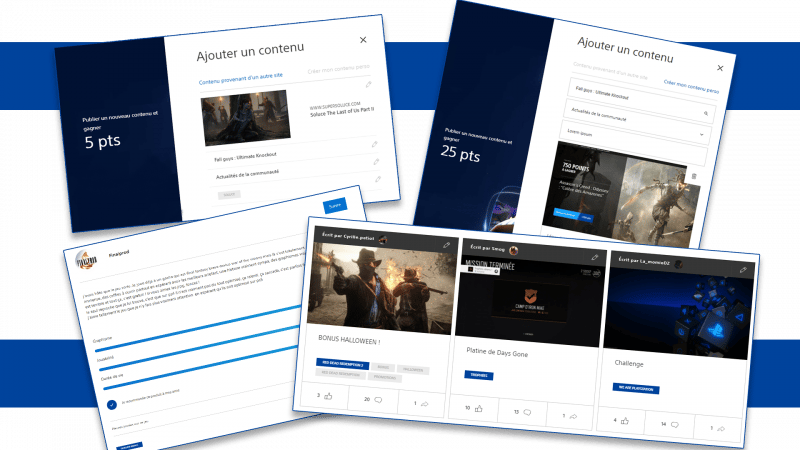
Task: Open comments on Platine de Days Gone card
Action: [527, 412]
